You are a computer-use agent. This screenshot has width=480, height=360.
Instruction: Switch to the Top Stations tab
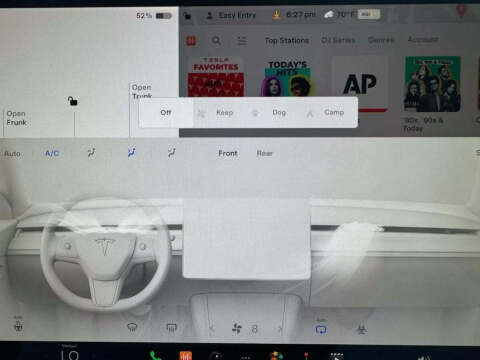tap(287, 40)
